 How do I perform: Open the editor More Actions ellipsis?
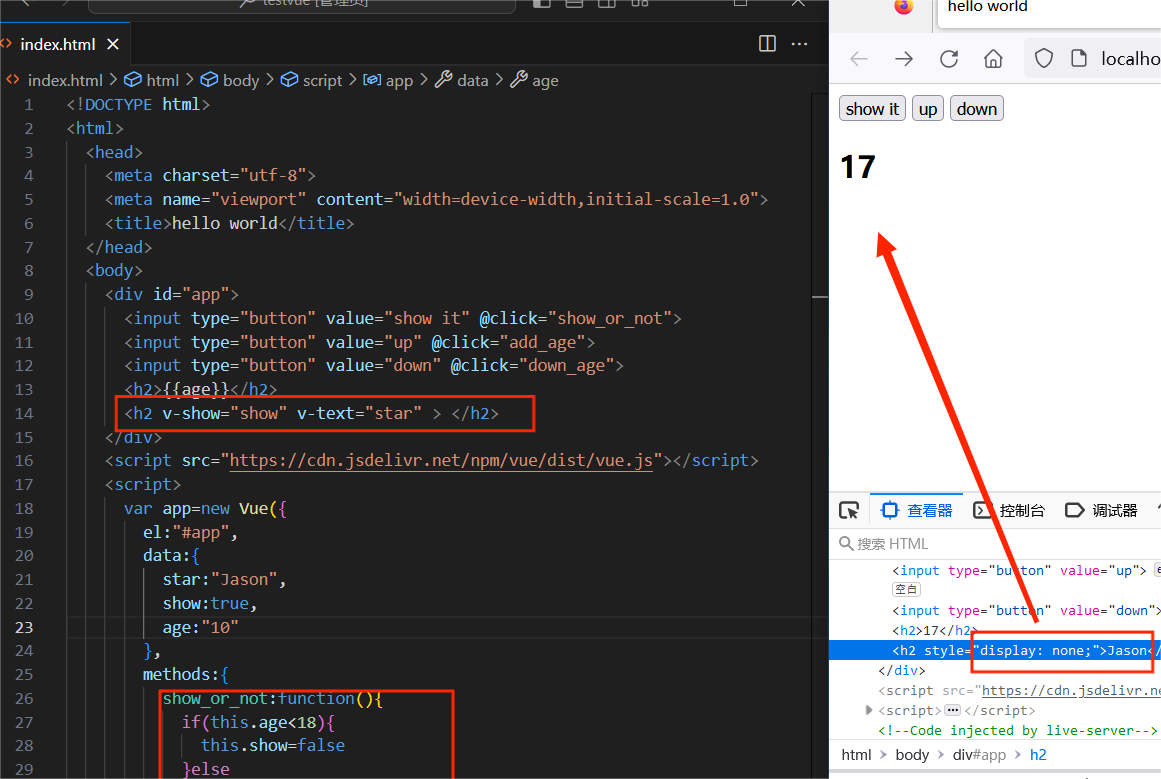tap(799, 44)
